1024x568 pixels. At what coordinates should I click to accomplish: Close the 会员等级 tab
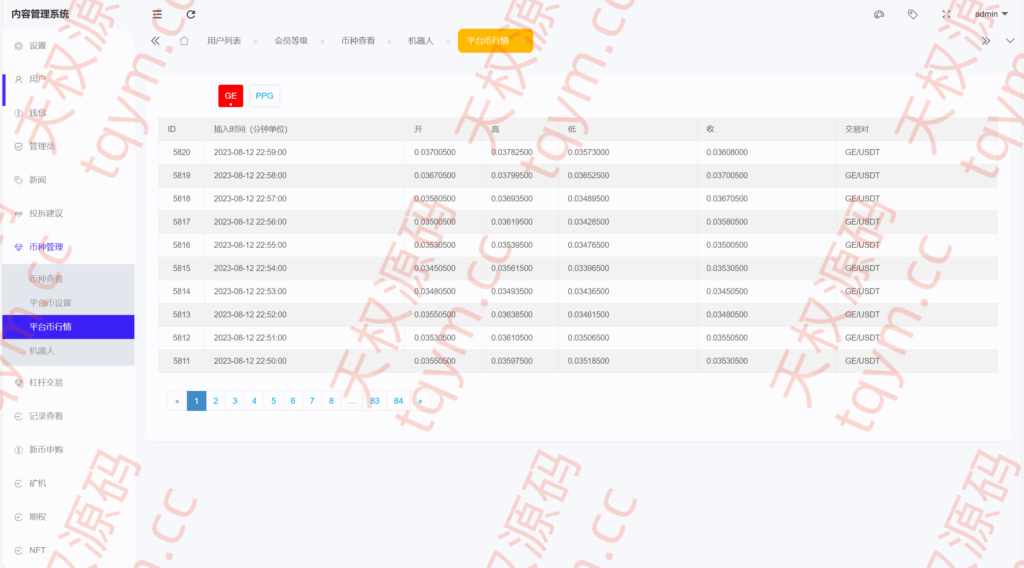[322, 41]
